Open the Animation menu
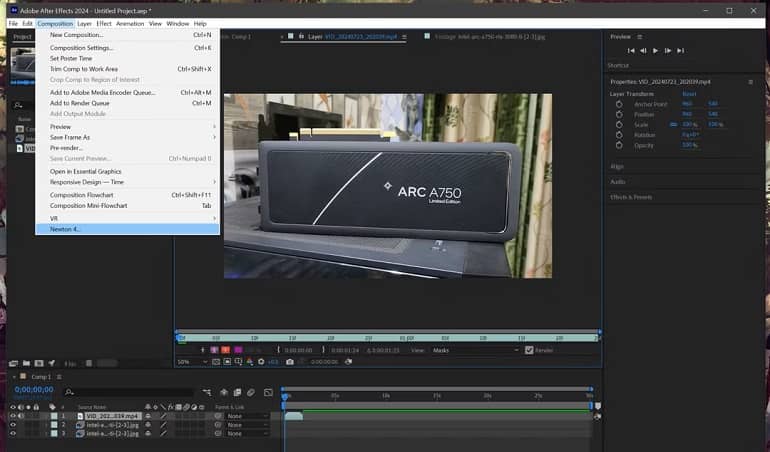The width and height of the screenshot is (770, 452). 130,24
